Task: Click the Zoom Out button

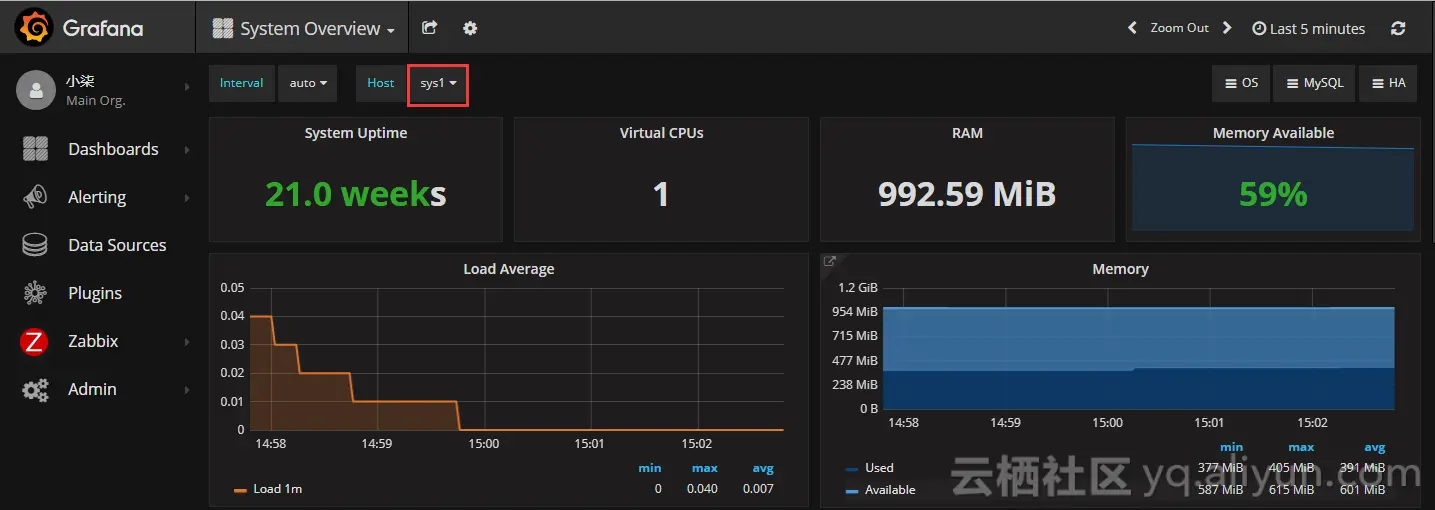Action: 1180,28
